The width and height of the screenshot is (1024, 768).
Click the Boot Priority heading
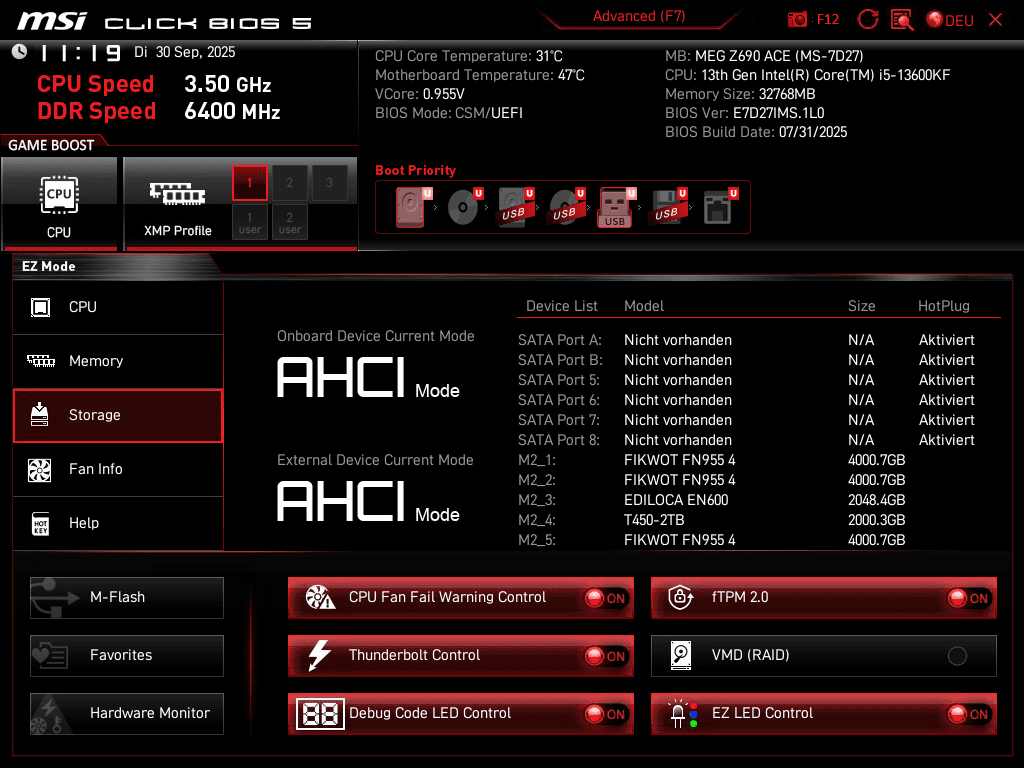click(x=415, y=170)
